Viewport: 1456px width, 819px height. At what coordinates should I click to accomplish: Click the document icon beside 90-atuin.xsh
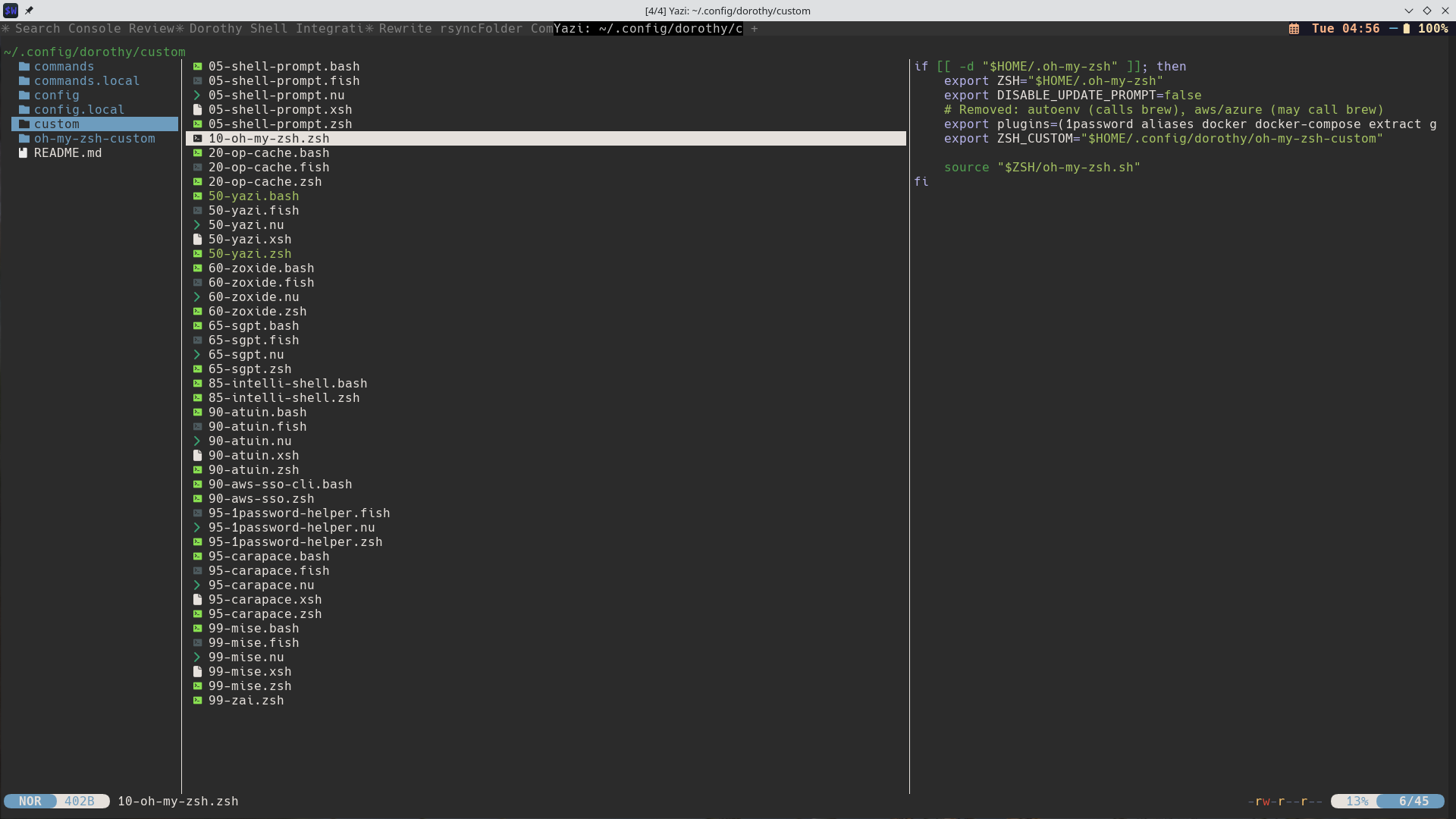(x=198, y=455)
